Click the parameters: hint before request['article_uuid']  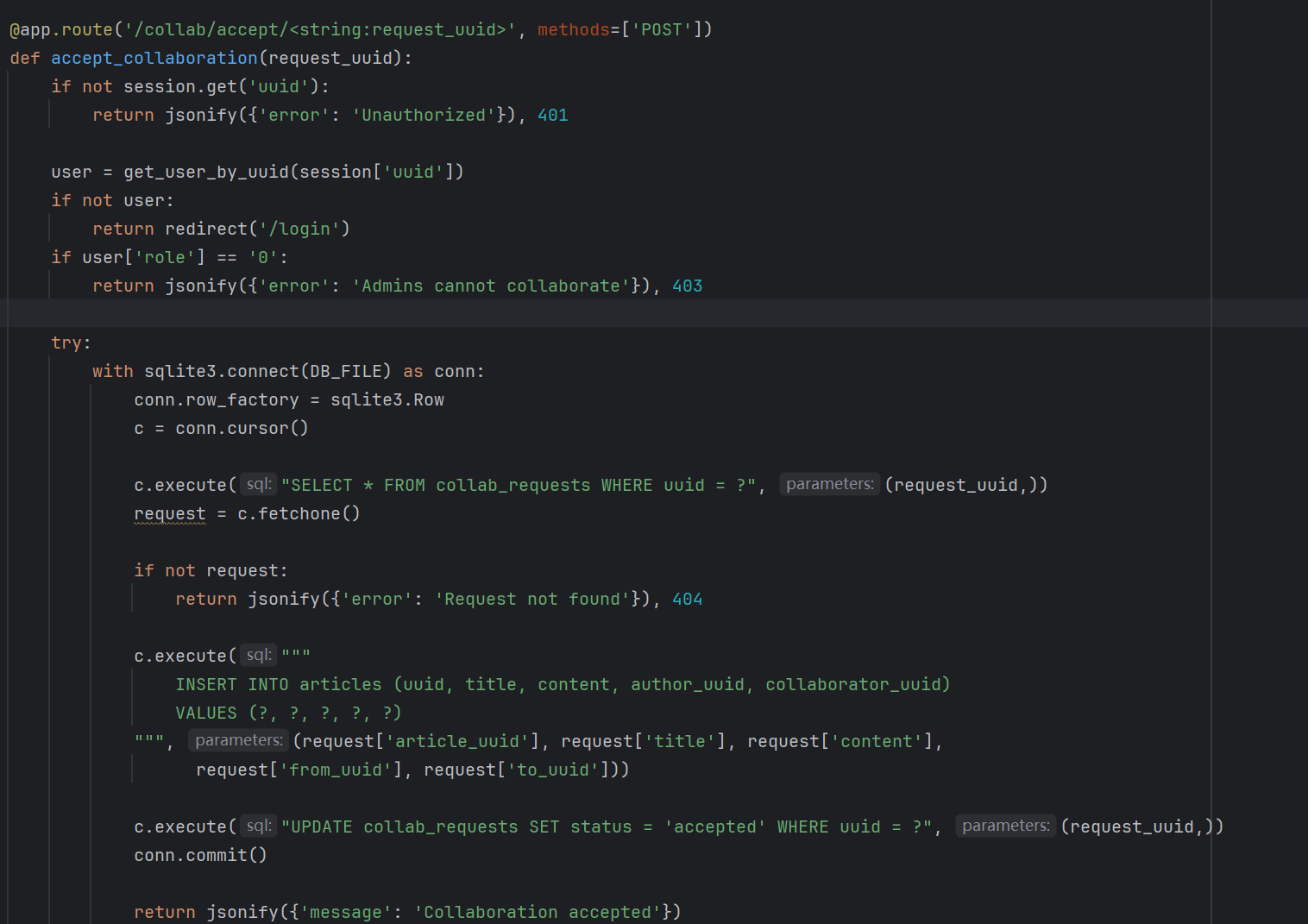click(238, 740)
